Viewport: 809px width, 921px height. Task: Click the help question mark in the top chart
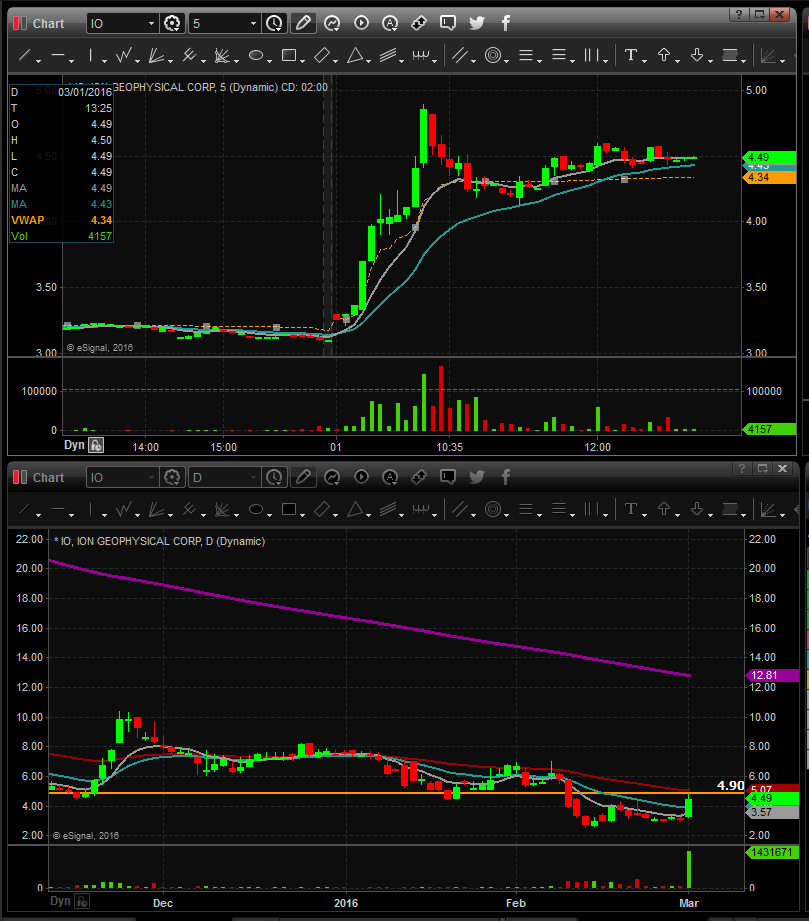738,14
